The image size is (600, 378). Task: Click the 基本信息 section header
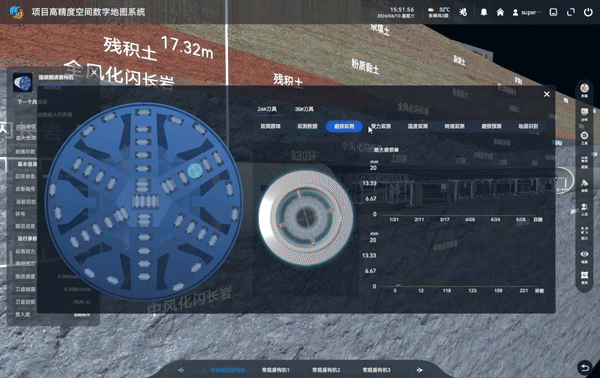click(27, 164)
